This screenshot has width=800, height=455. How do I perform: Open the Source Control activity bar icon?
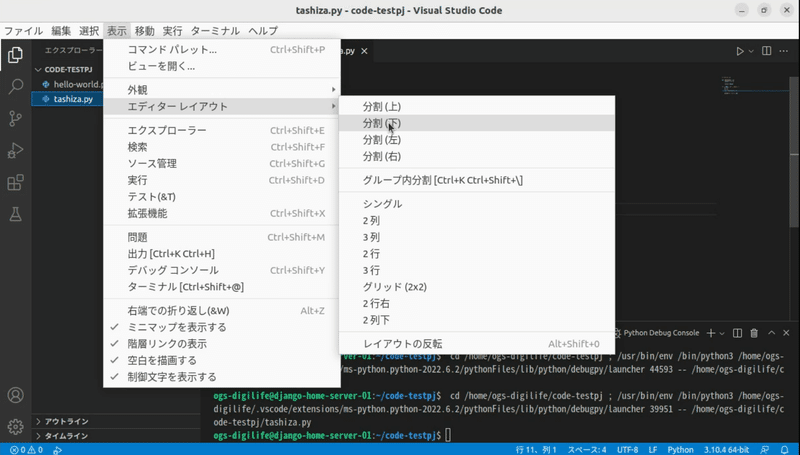[x=15, y=118]
